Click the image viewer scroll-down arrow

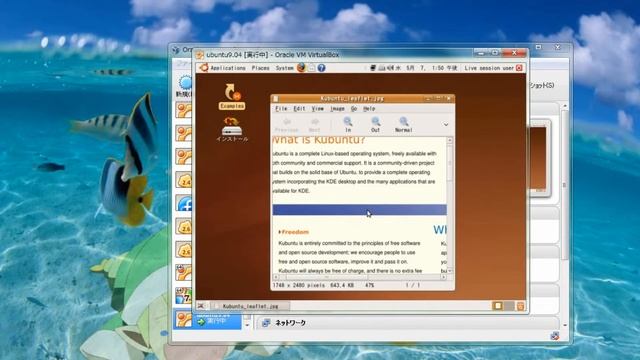tap(450, 271)
